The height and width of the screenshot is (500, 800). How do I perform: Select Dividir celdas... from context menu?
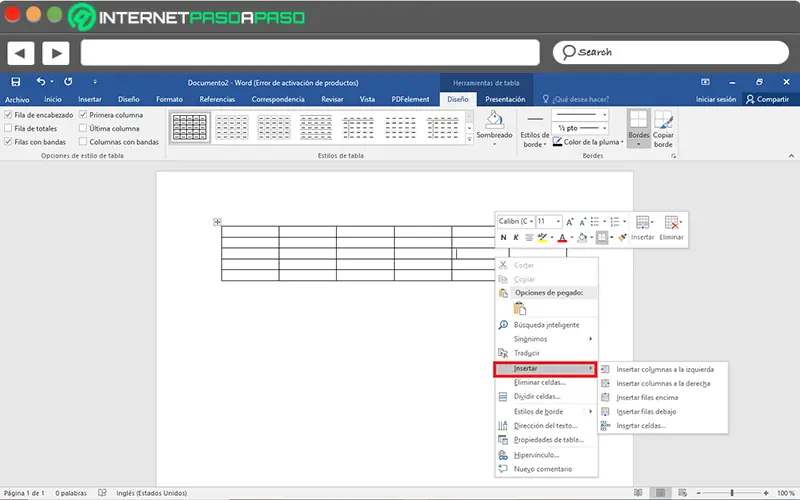click(546, 396)
